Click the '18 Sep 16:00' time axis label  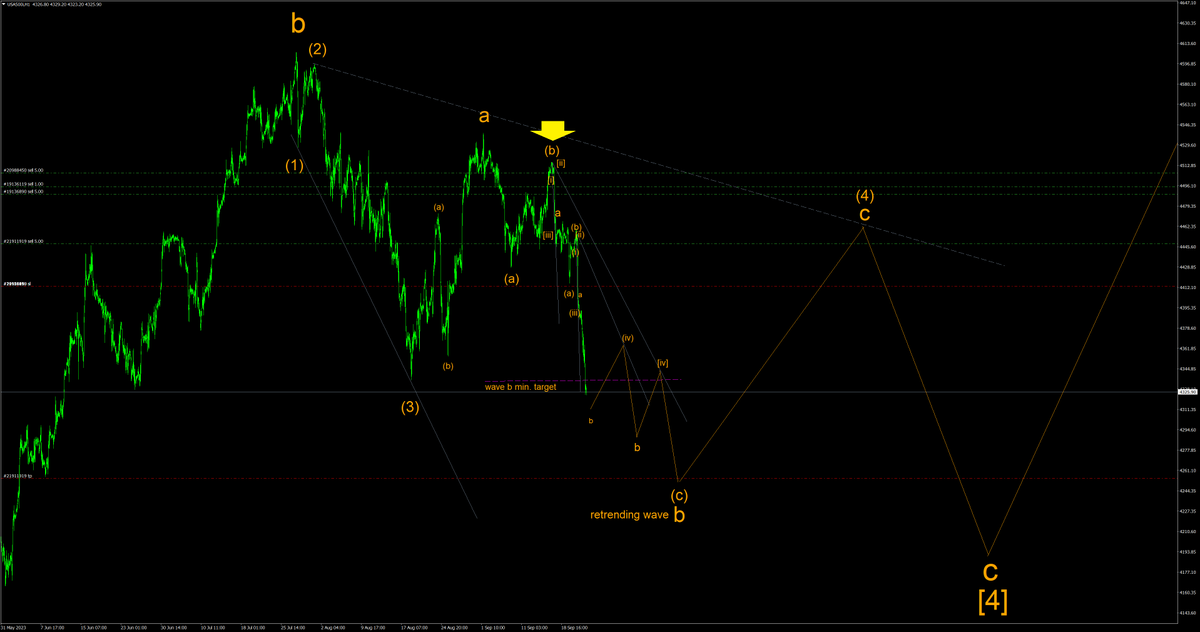[x=574, y=628]
